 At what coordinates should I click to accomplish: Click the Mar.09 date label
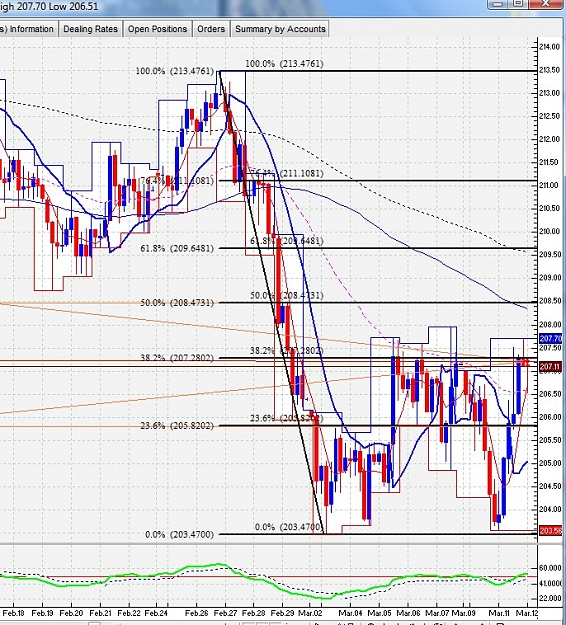point(464,613)
